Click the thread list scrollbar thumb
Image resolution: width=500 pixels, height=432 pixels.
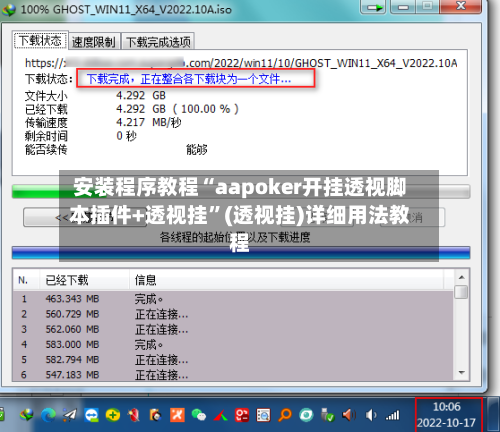[462, 292]
